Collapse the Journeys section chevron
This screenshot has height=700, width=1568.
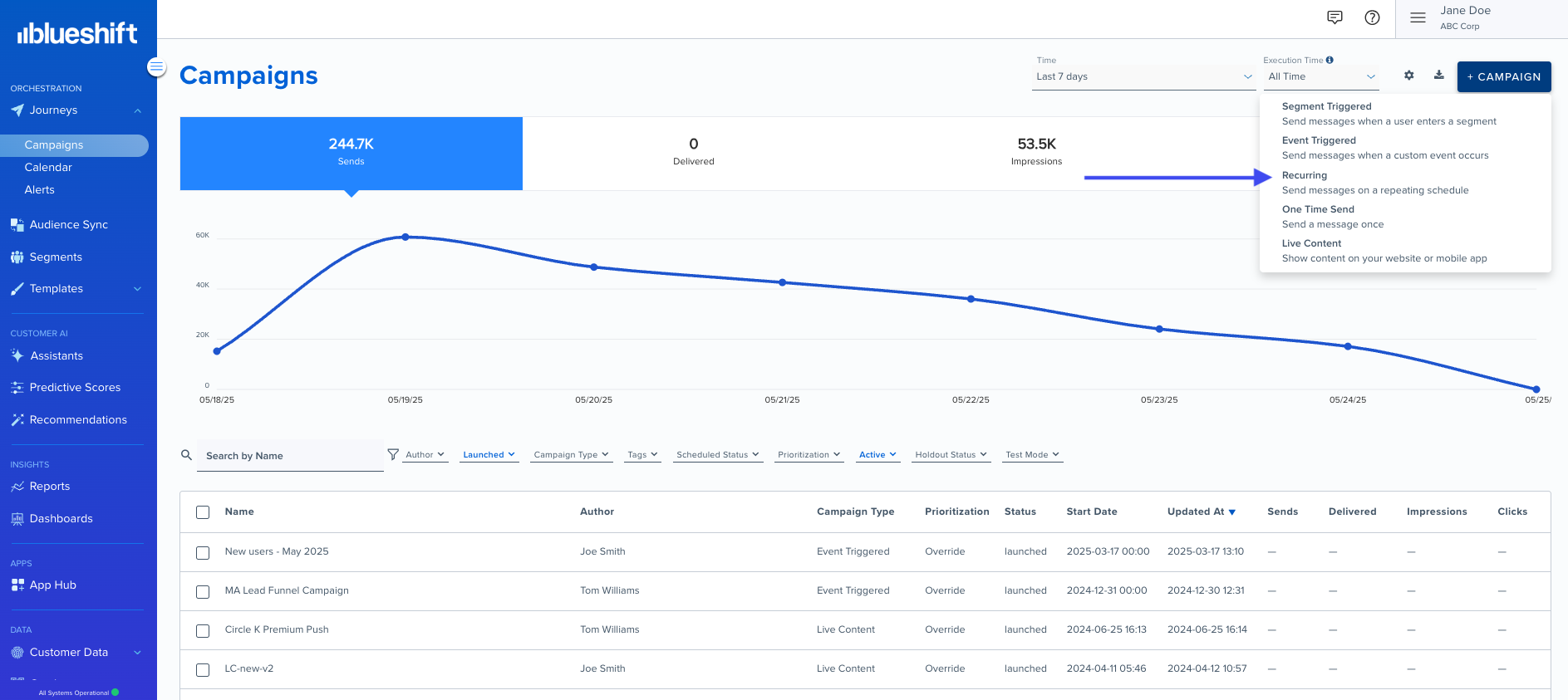coord(138,110)
